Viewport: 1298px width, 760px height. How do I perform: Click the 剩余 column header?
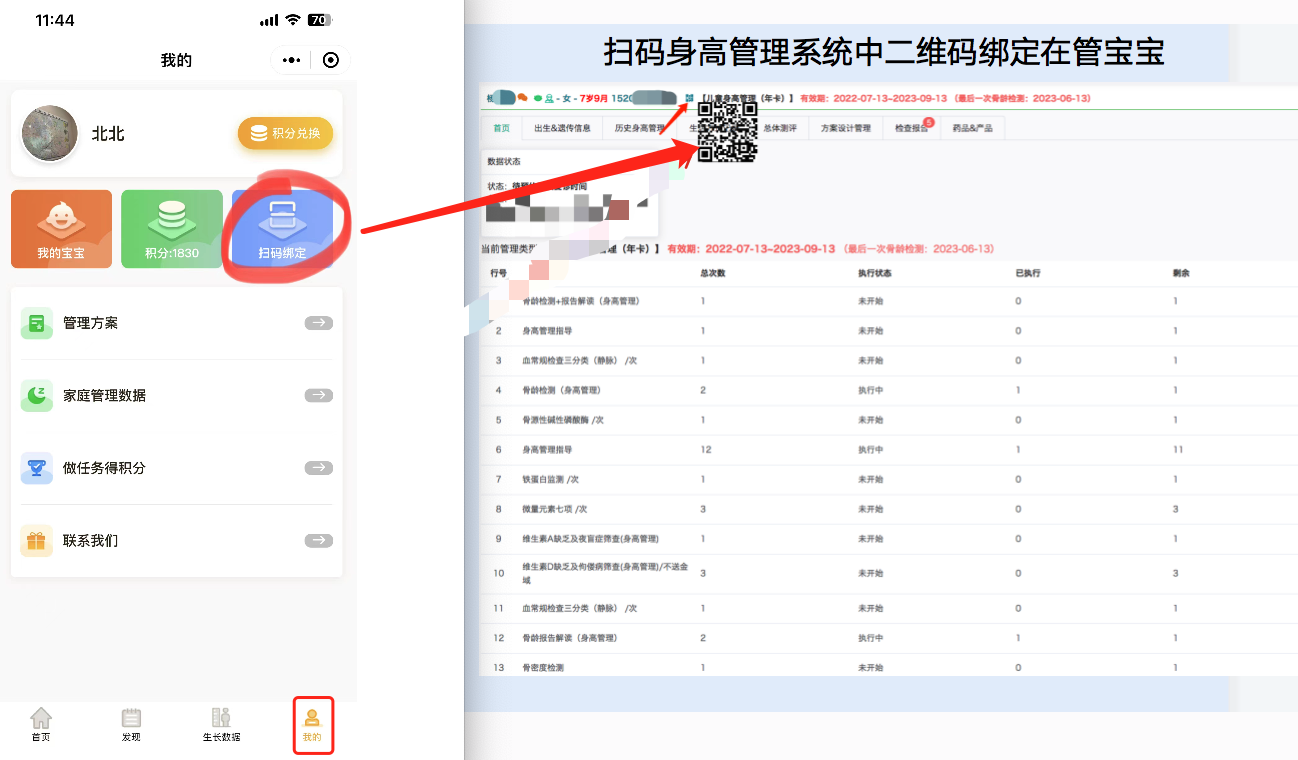pos(1182,272)
